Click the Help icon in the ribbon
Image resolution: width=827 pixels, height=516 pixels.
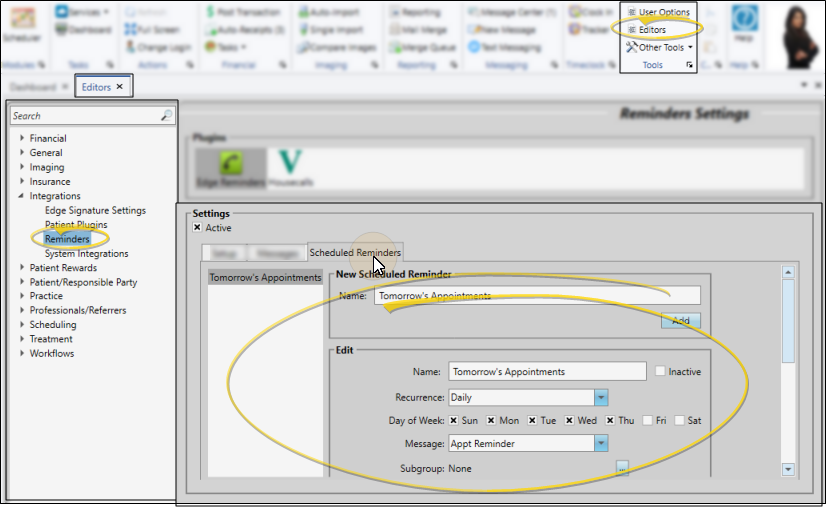click(743, 23)
